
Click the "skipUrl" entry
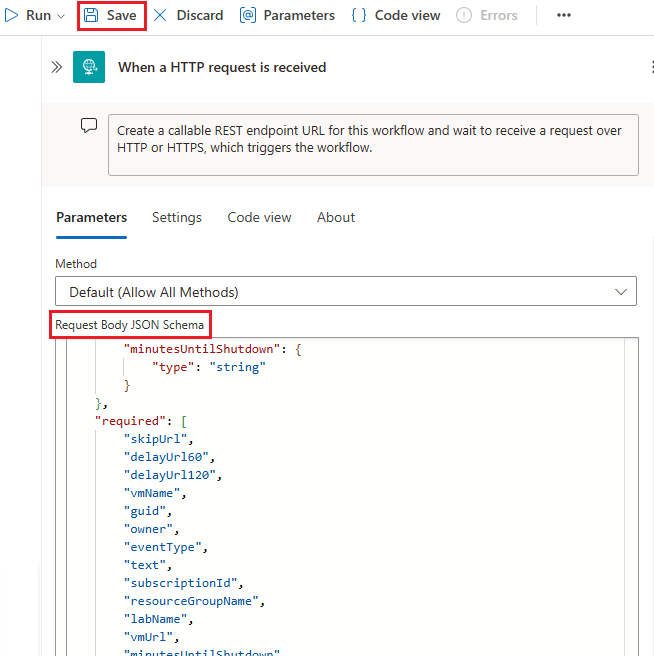[158, 439]
